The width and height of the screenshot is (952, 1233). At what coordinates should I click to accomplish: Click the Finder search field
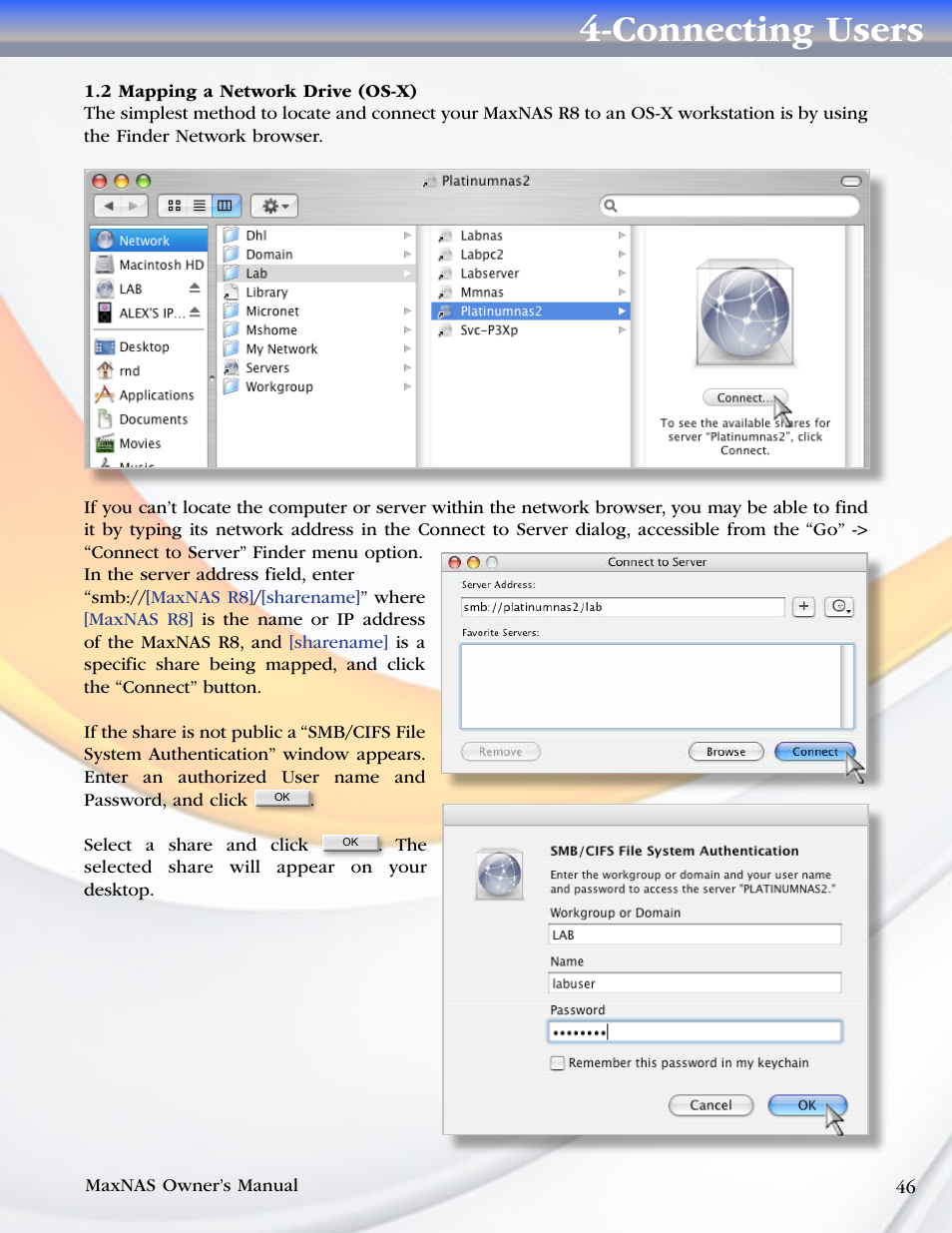[729, 206]
